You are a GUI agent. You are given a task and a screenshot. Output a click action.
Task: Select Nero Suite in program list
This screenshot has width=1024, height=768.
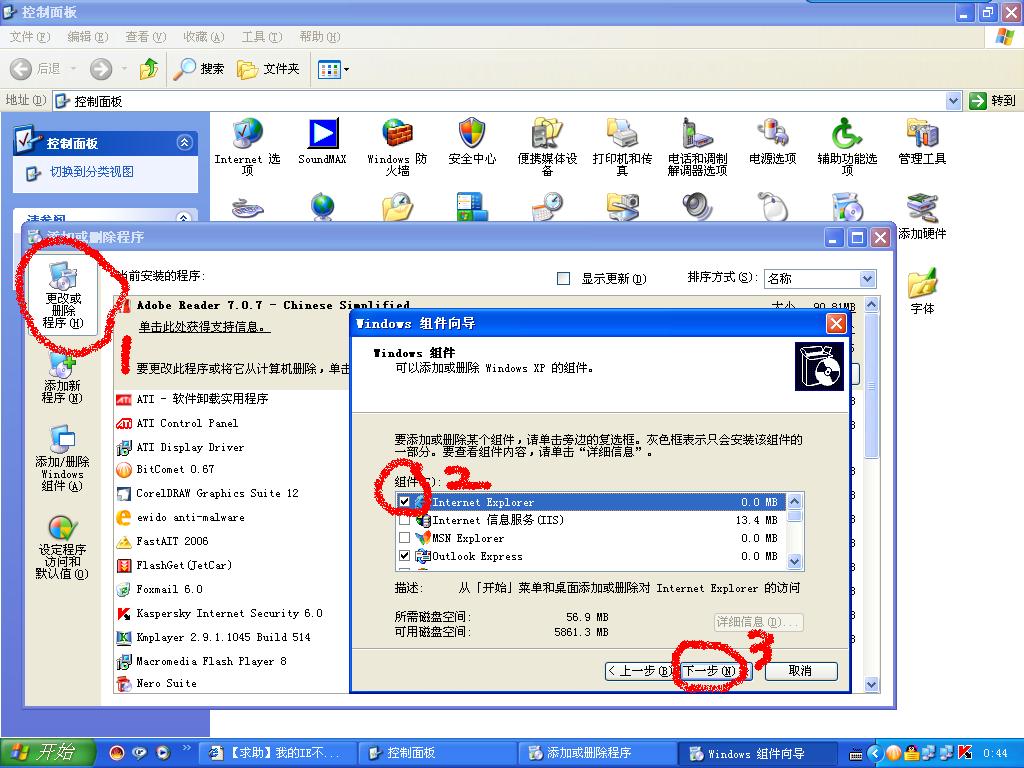point(156,683)
